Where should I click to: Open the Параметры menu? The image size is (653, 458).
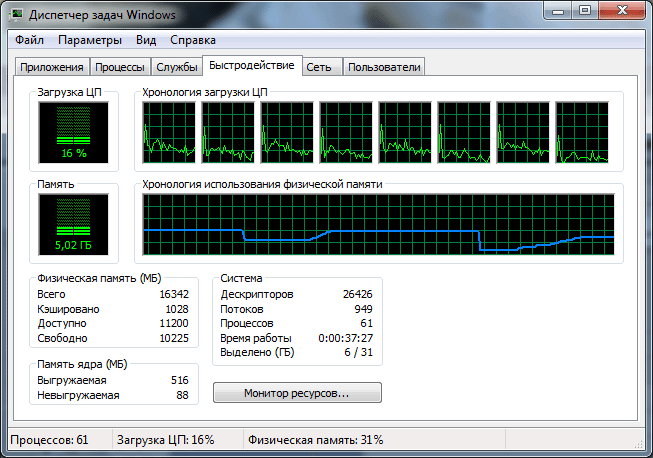pyautogui.click(x=90, y=40)
